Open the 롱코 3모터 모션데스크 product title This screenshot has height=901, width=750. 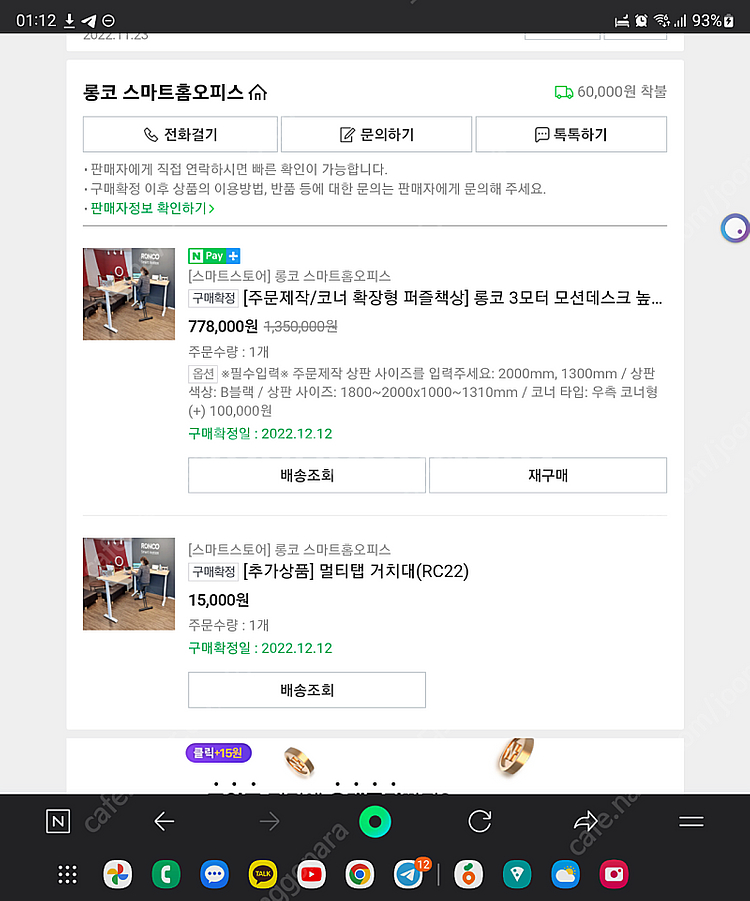(453, 298)
